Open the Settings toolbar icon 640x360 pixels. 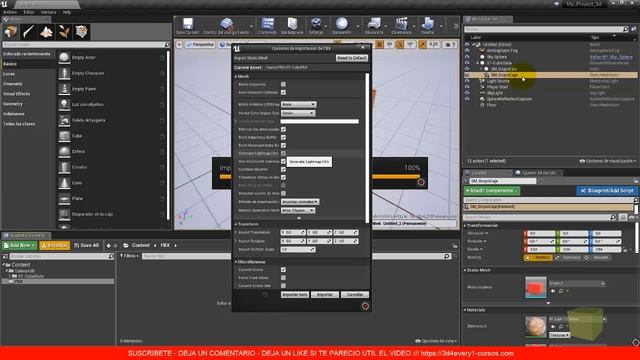pyautogui.click(x=316, y=26)
